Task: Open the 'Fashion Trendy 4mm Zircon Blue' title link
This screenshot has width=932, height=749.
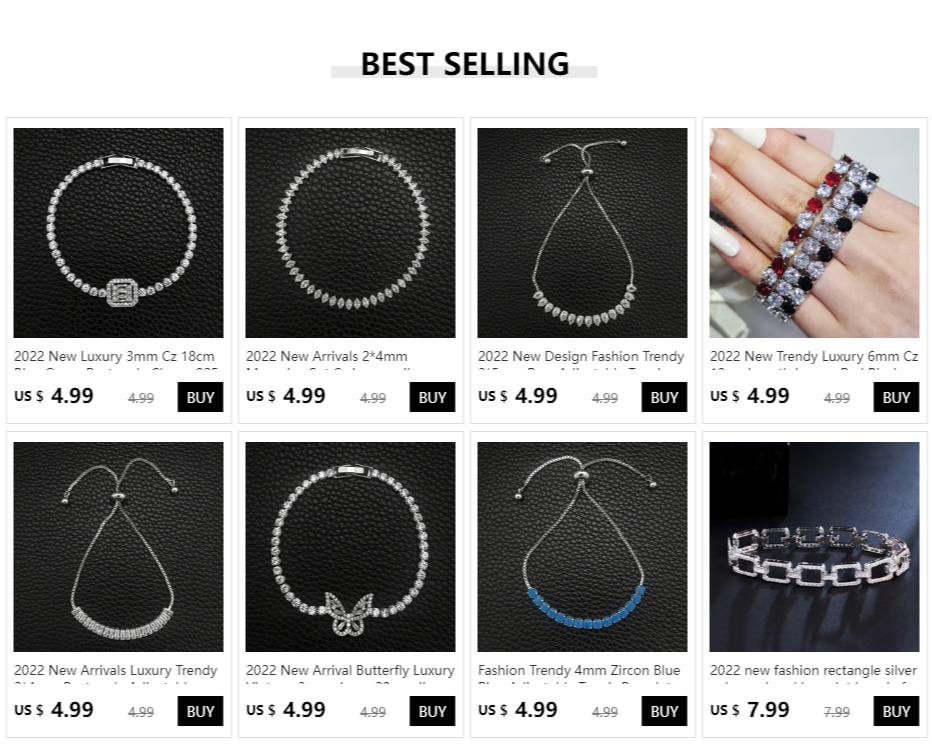Action: click(579, 671)
